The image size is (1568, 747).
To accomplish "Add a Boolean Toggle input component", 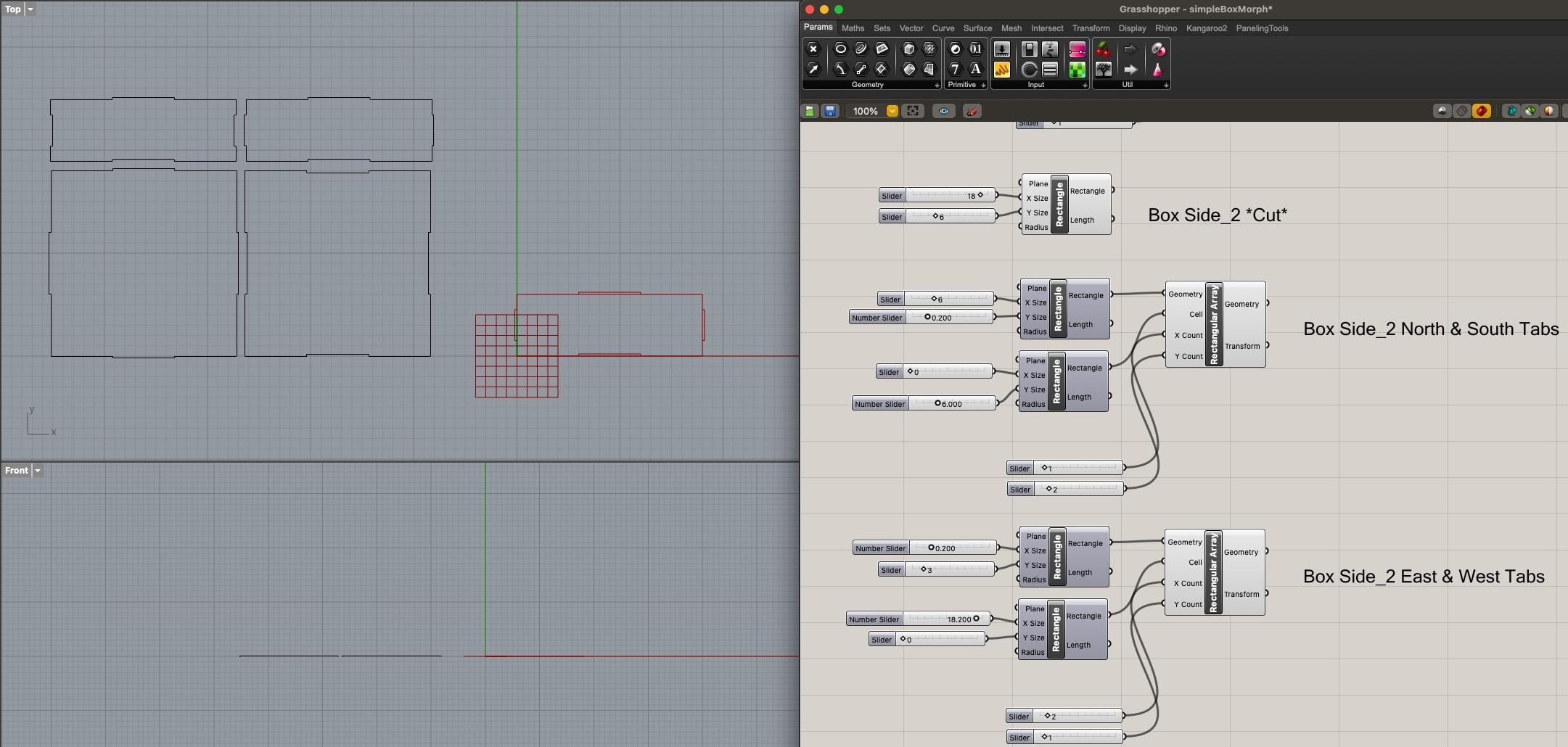I will 1029,49.
